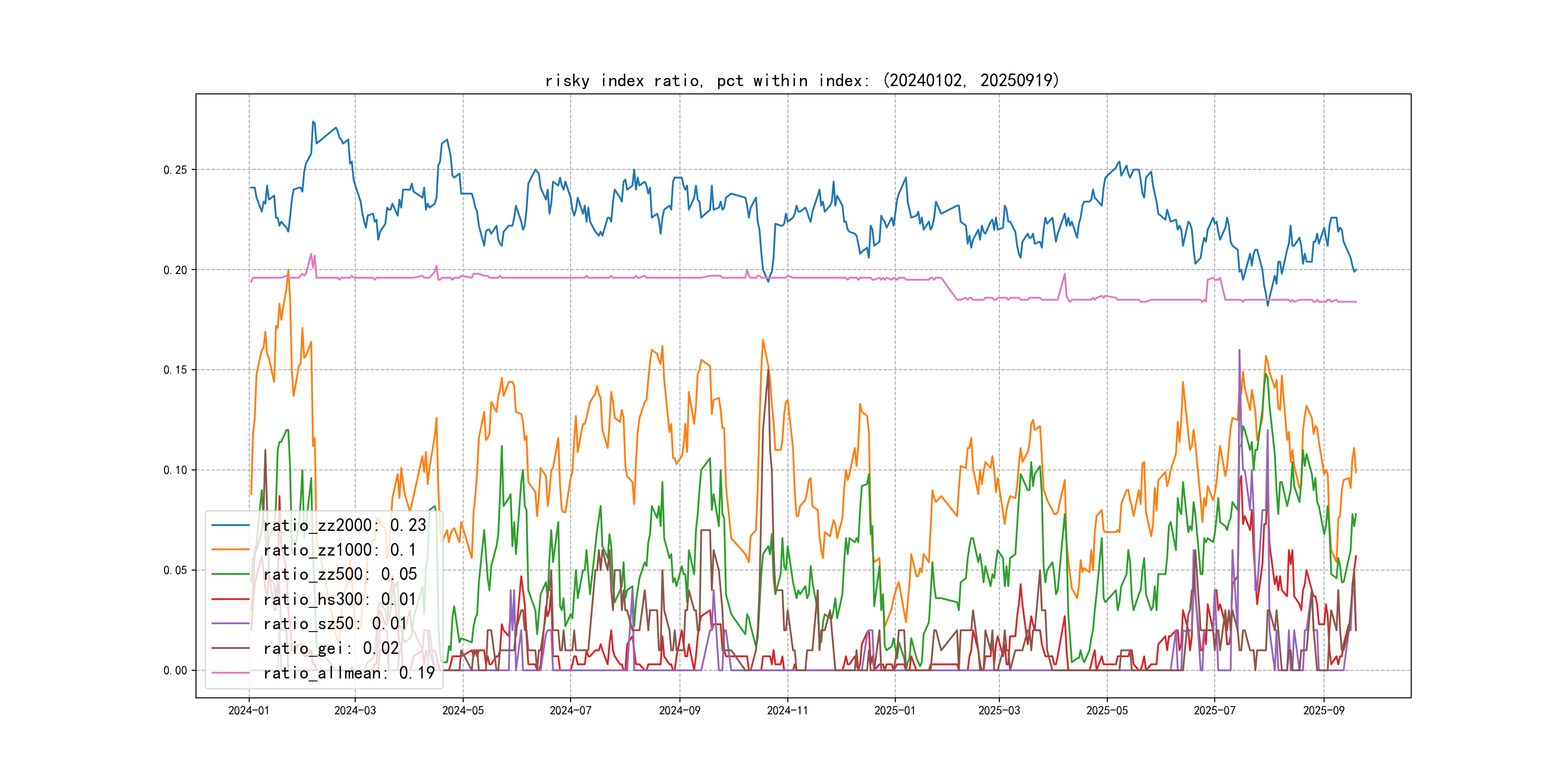Click the 2025-01 x-axis tick label
The height and width of the screenshot is (784, 1568).
point(894,710)
